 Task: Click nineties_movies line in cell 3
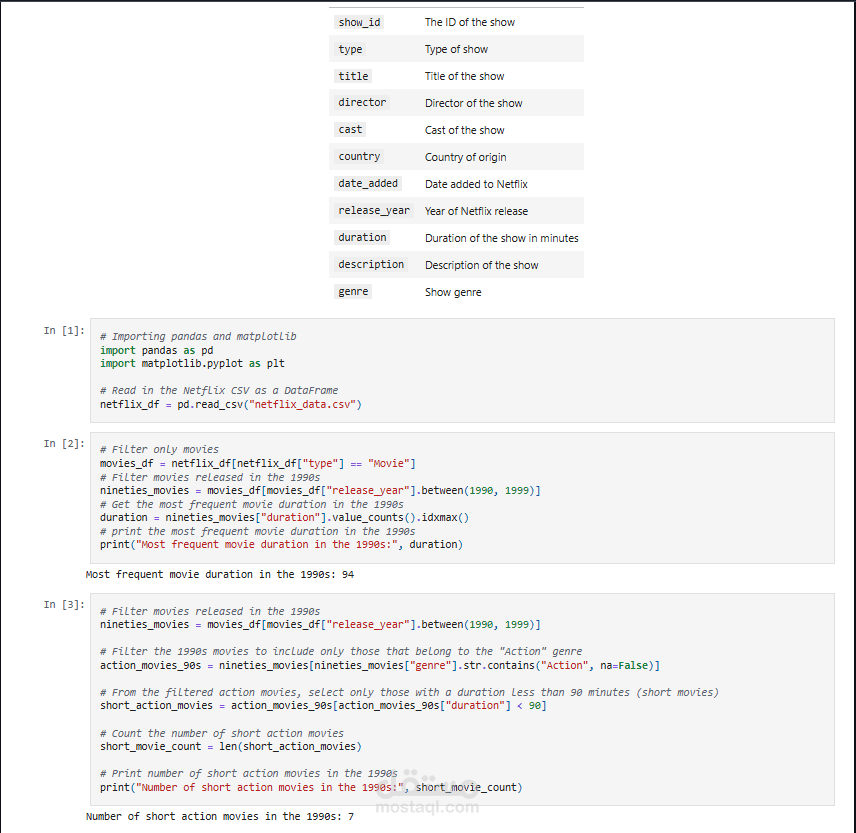pos(320,624)
